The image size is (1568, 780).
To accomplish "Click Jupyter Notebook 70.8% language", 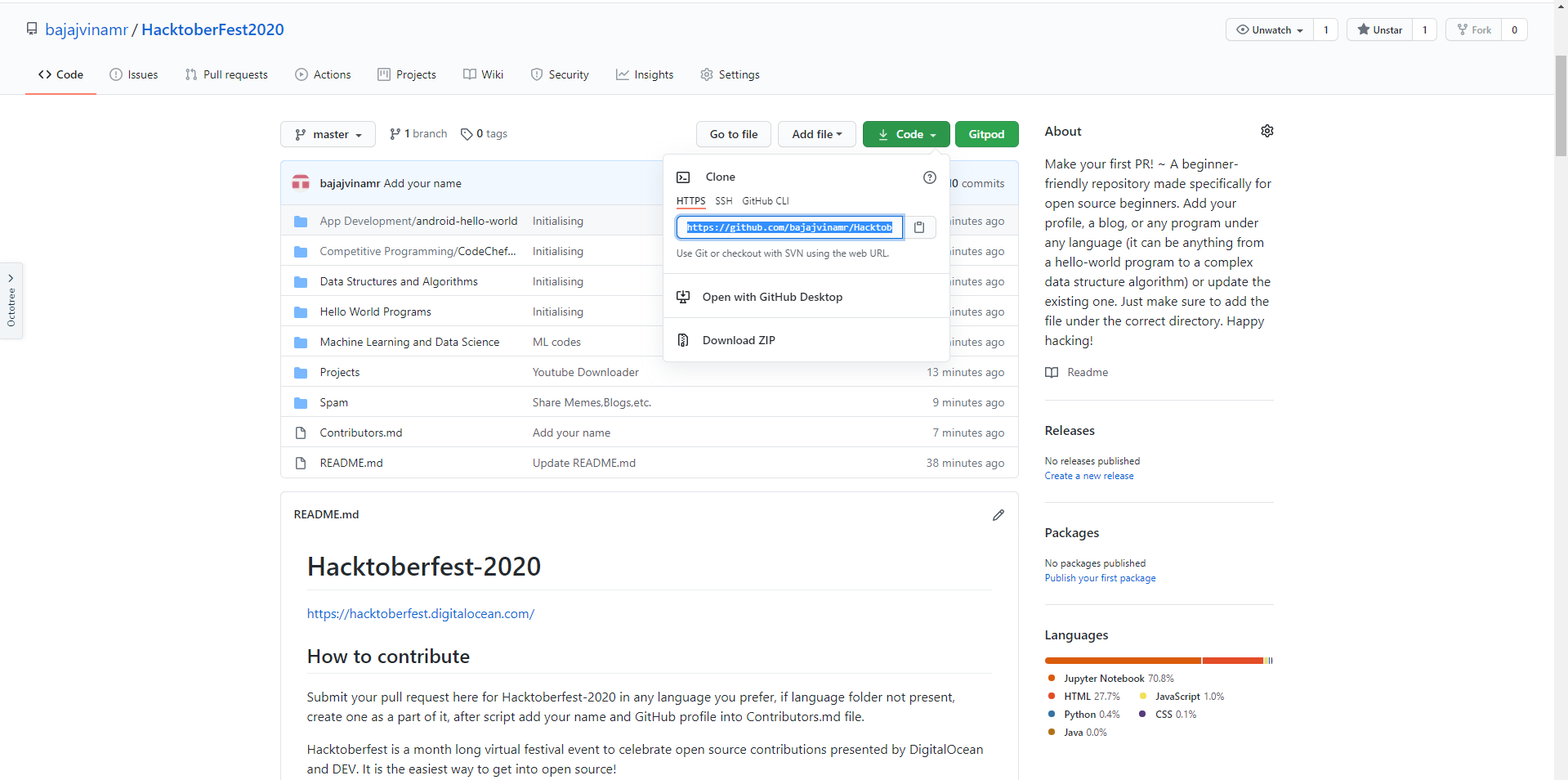I will tap(1118, 679).
